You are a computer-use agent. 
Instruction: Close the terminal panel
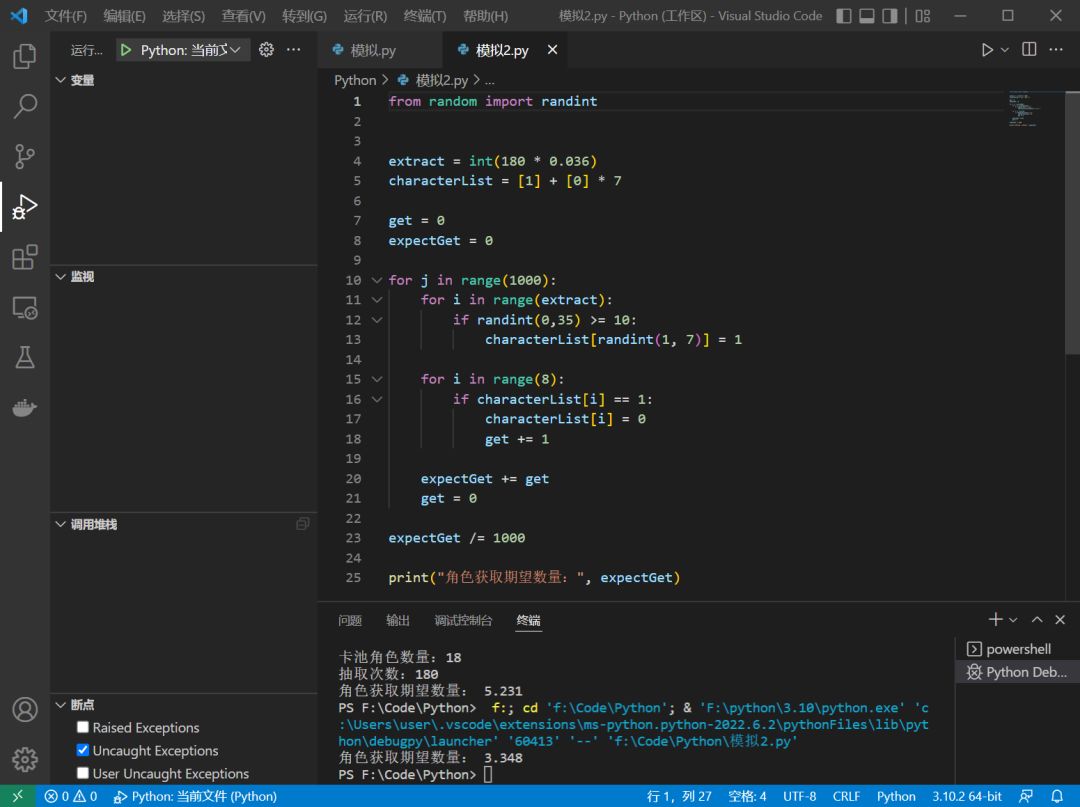[x=1060, y=620]
